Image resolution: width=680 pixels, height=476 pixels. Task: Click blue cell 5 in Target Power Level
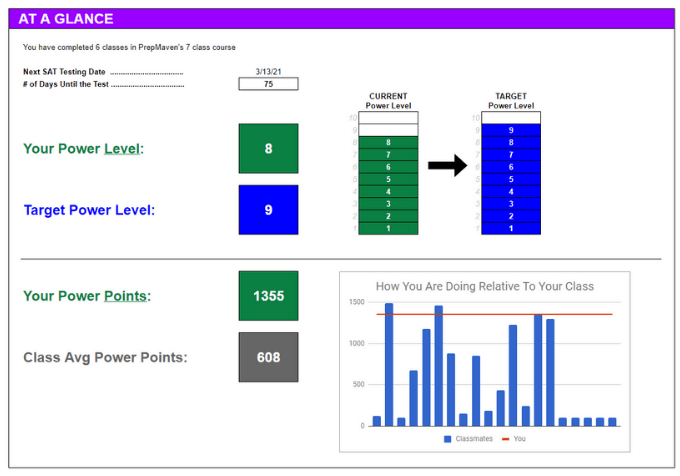point(511,180)
